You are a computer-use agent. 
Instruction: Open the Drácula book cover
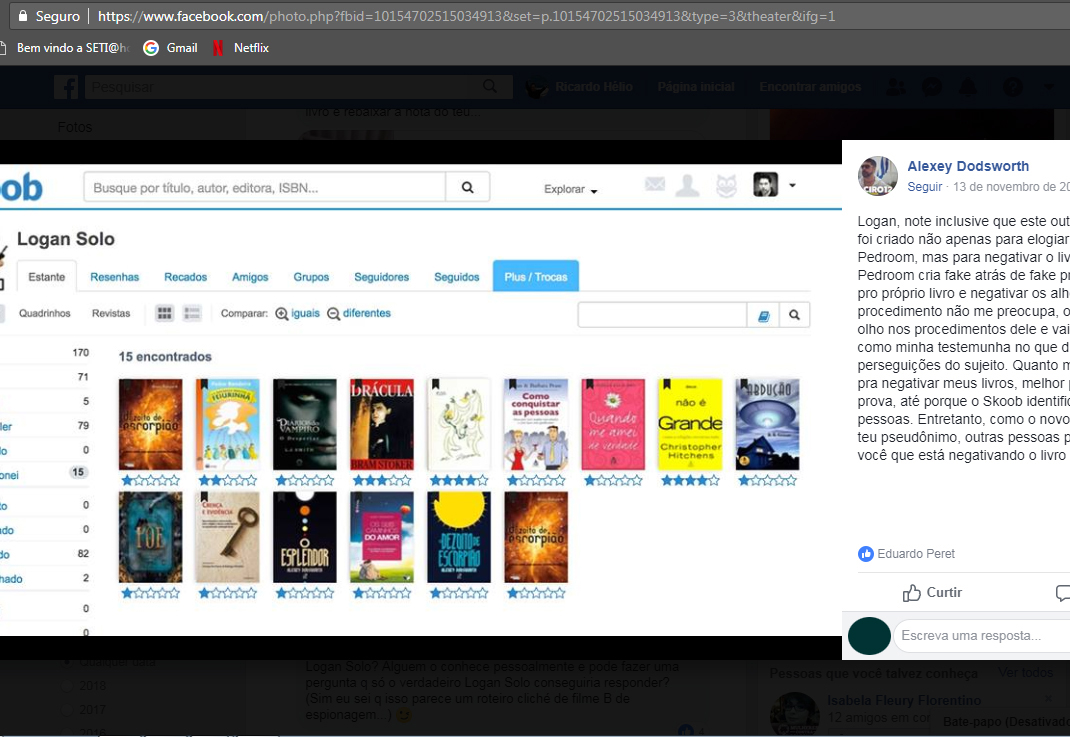click(382, 424)
